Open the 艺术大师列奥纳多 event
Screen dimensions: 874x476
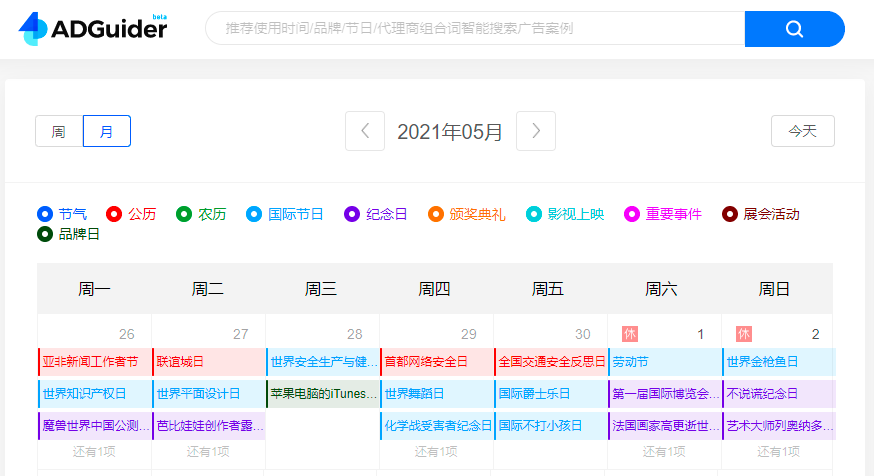pos(779,426)
